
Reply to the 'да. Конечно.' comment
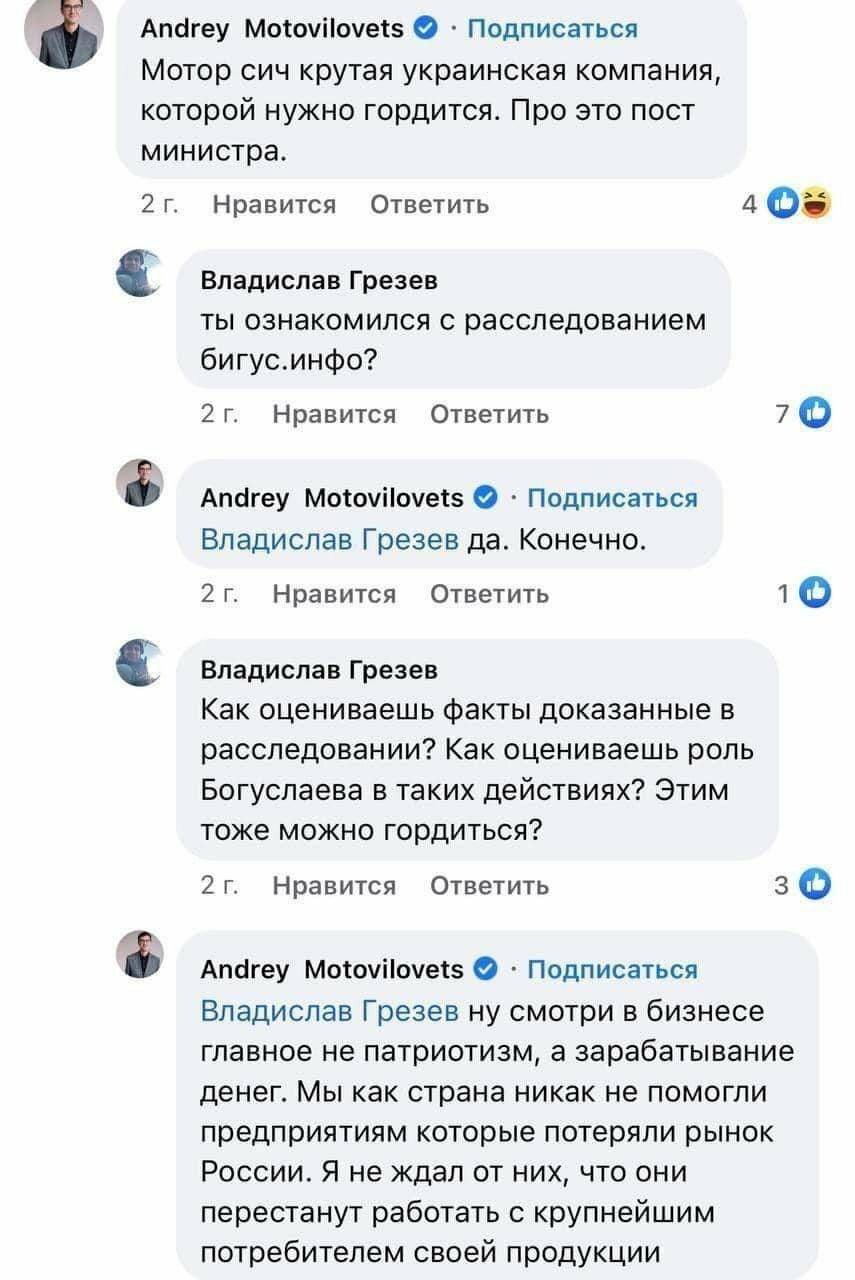[x=489, y=594]
